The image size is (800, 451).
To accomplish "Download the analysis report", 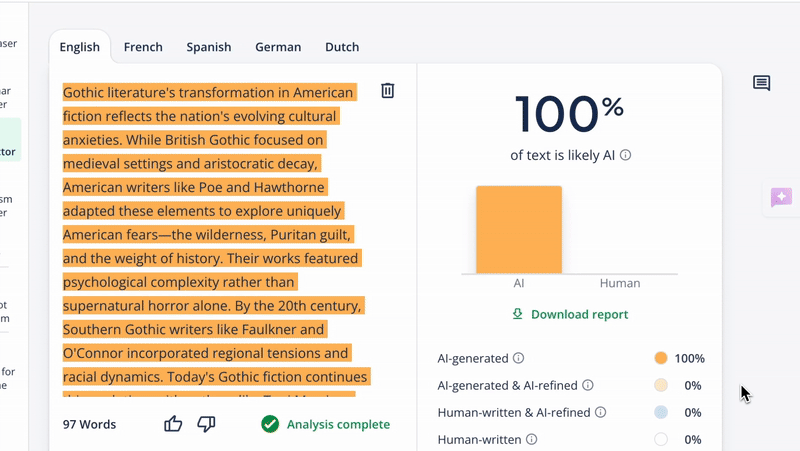I will [570, 314].
